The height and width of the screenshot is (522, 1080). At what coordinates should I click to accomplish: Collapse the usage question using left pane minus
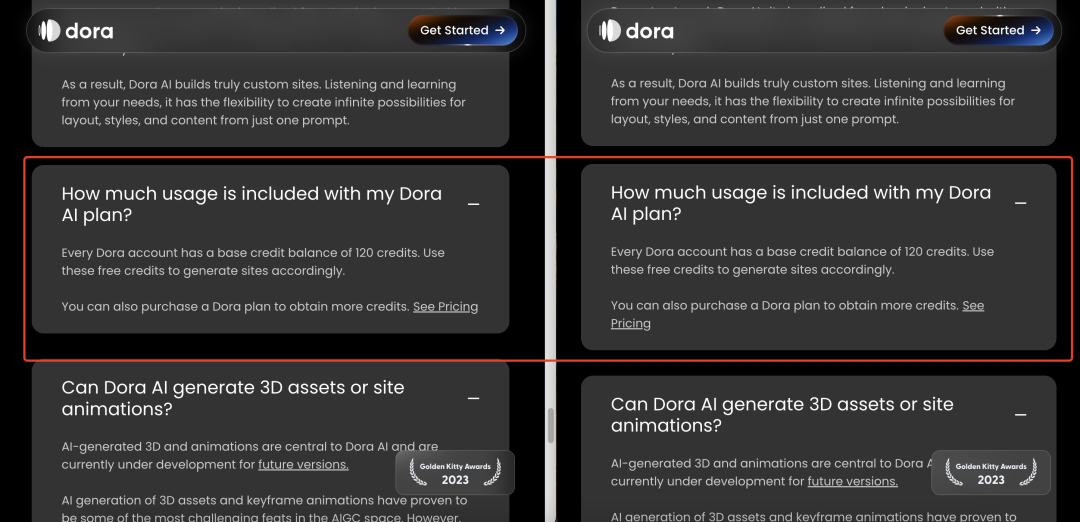[473, 204]
